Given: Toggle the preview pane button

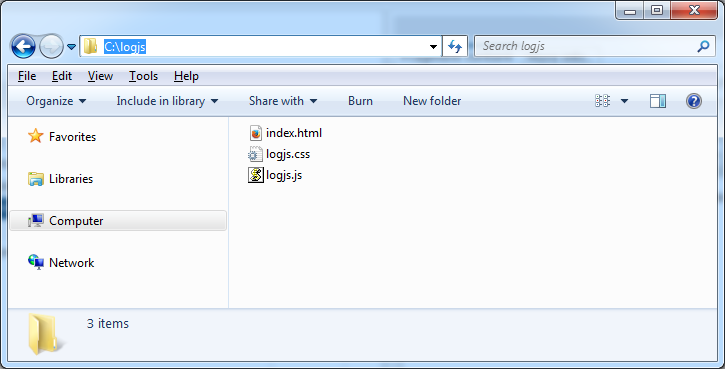Looking at the screenshot, I should (x=657, y=101).
